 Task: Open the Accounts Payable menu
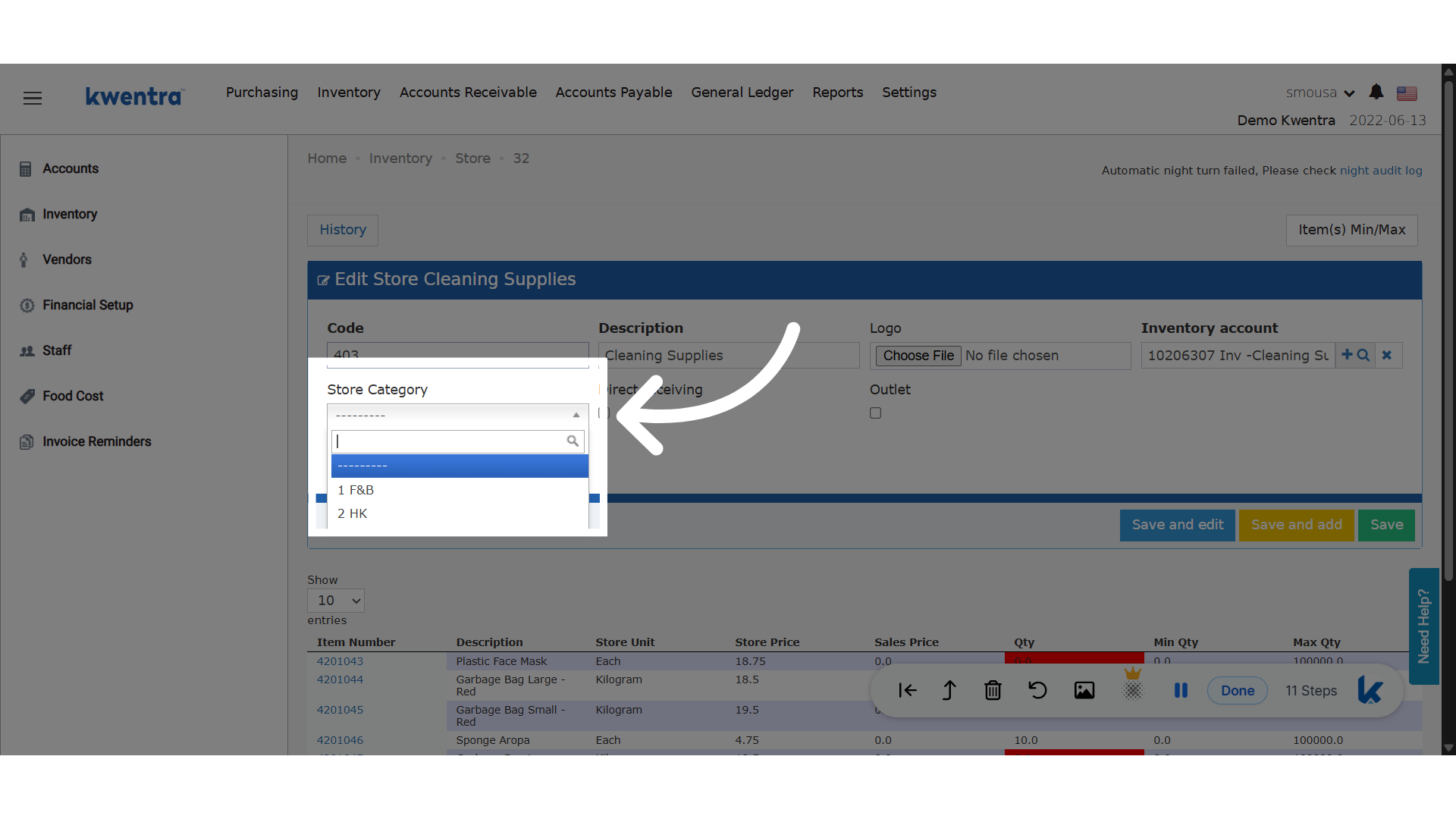click(x=613, y=93)
